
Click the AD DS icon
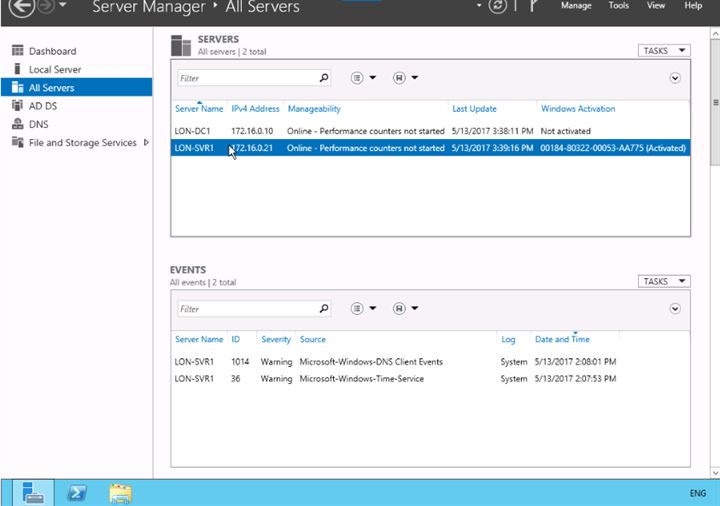[x=17, y=105]
